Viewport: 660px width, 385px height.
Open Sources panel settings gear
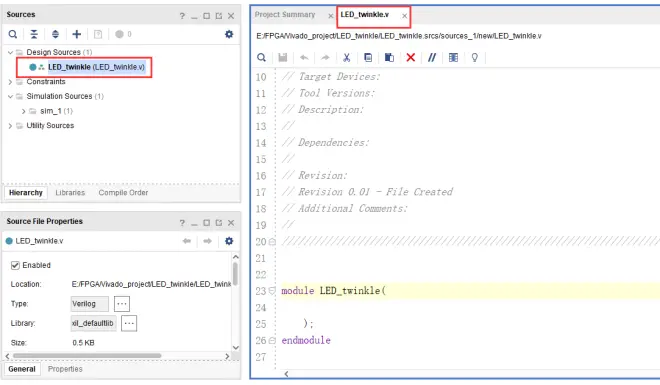pyautogui.click(x=229, y=34)
